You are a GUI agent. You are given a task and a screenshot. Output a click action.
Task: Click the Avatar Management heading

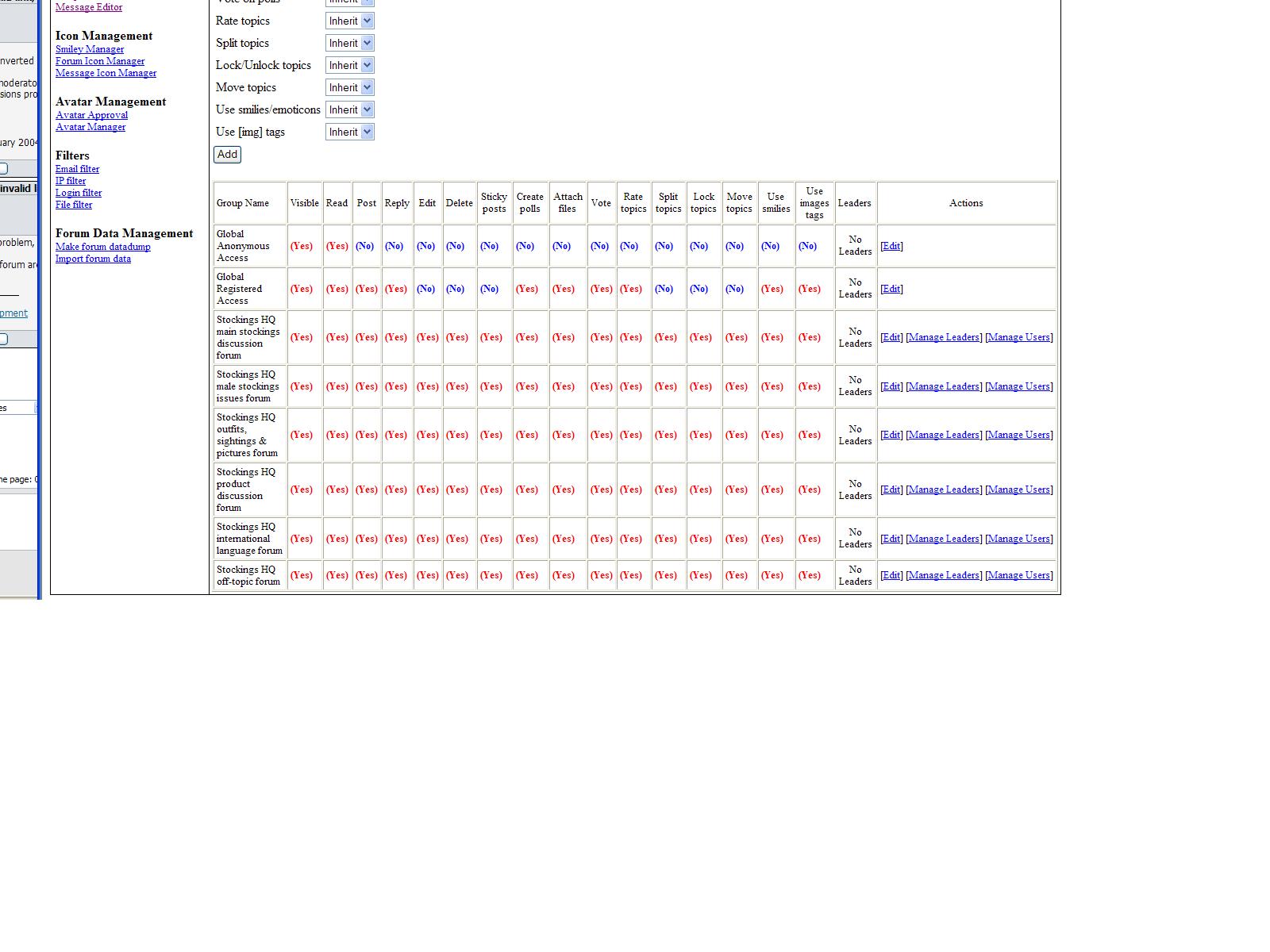[x=111, y=102]
